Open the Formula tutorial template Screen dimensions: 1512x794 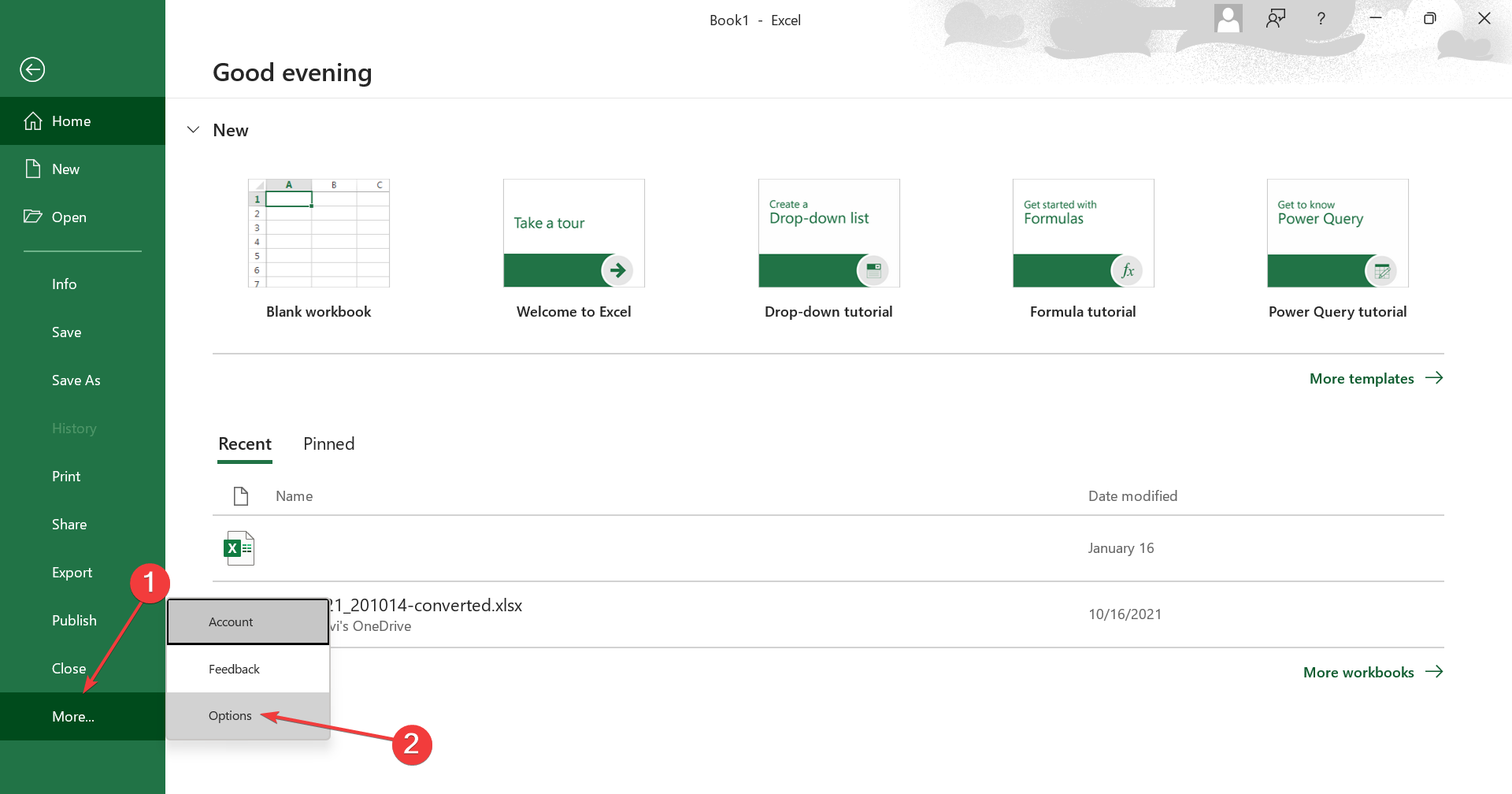[x=1084, y=233]
